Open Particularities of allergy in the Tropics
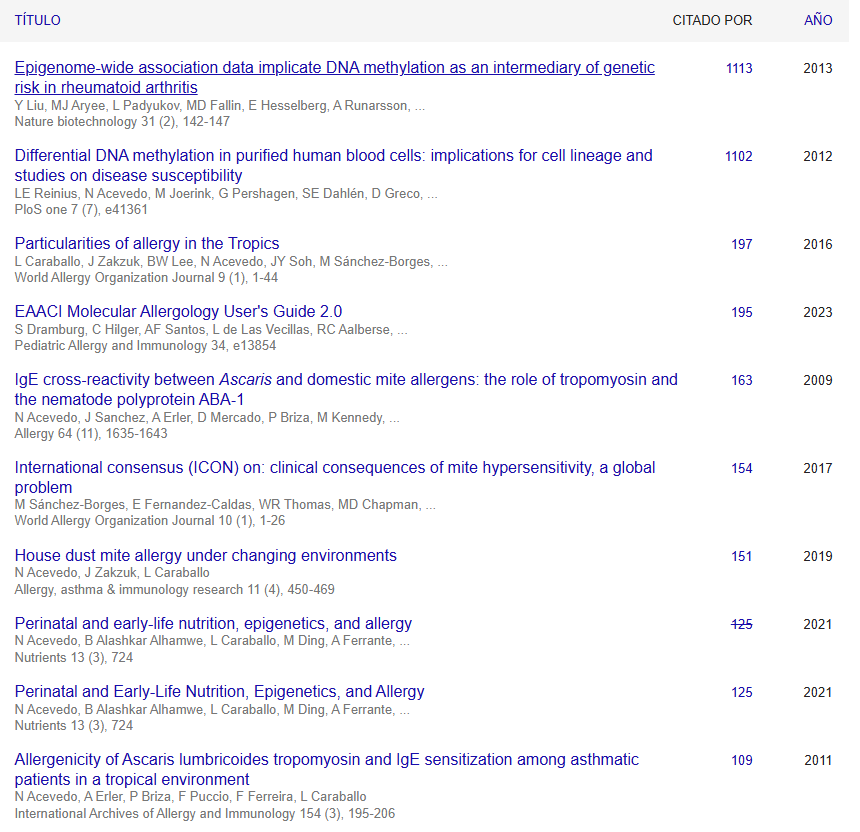Image resolution: width=860 pixels, height=832 pixels. [147, 244]
